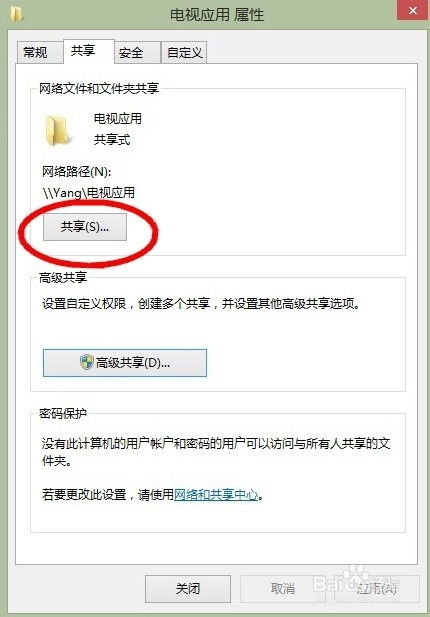Image resolution: width=430 pixels, height=617 pixels.
Task: Click the 电视应用 属性 title bar text
Action: [217, 15]
